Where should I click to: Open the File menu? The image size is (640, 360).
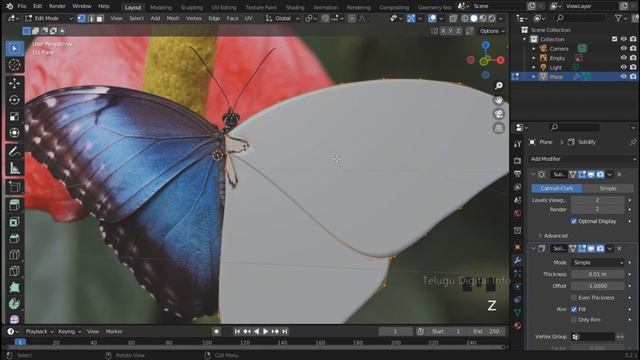click(x=22, y=6)
